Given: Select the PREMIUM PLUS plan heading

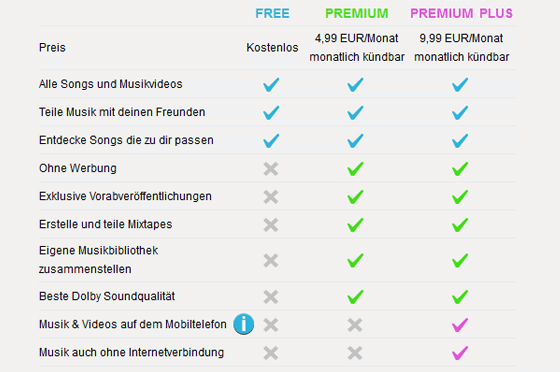Looking at the screenshot, I should coord(461,14).
